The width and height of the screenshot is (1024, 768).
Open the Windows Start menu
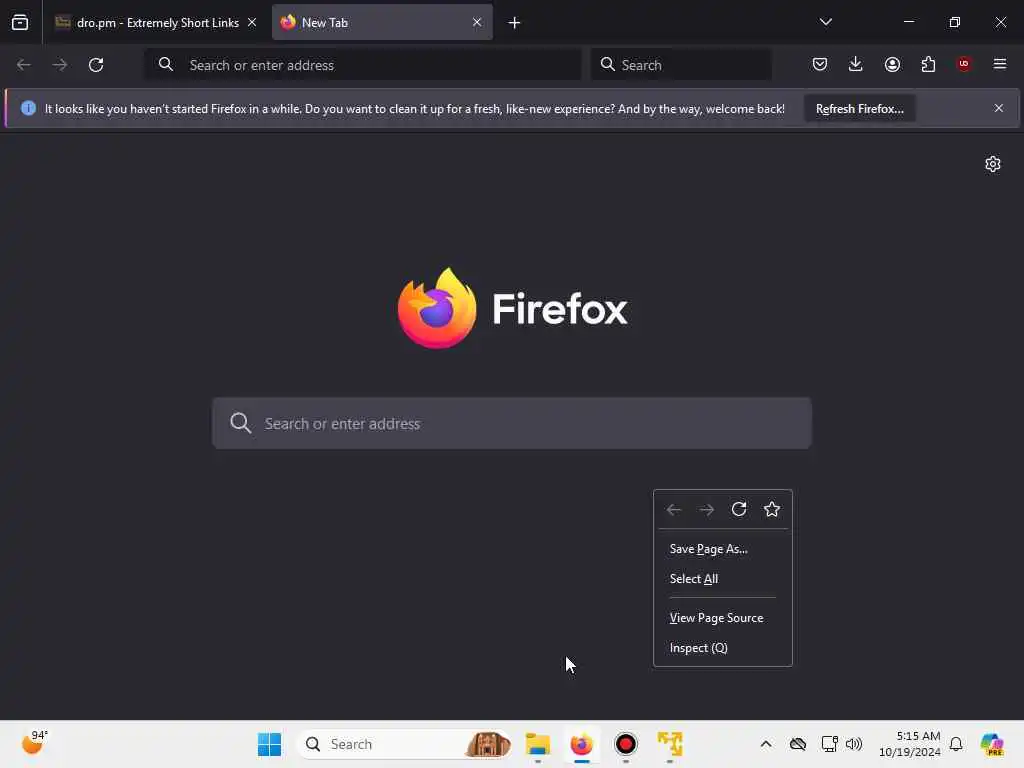[x=269, y=744]
